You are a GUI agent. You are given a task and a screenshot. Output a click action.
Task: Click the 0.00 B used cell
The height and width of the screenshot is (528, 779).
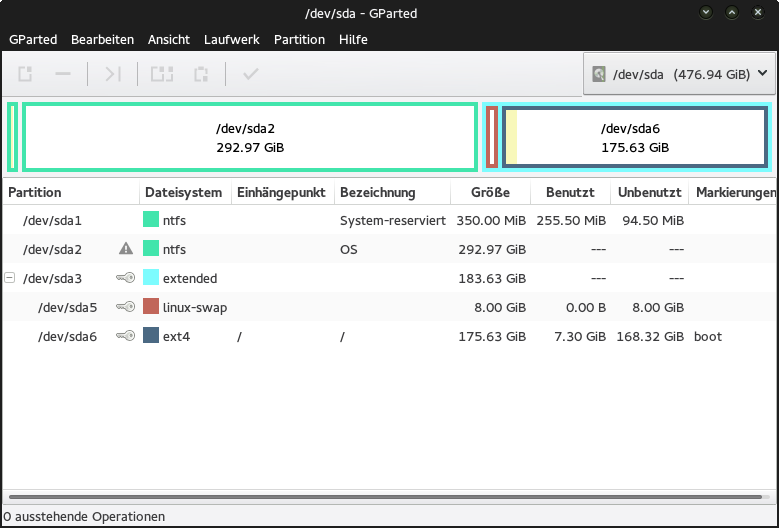[x=586, y=308]
